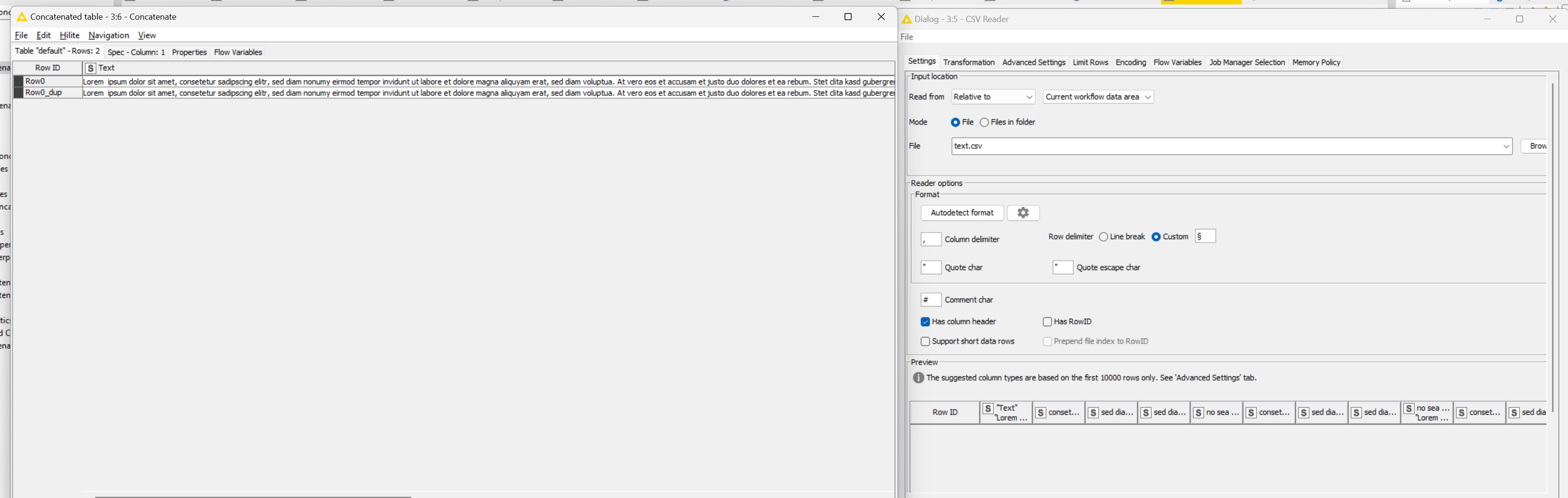The image size is (1568, 498).
Task: Click the gear icon beside Autodetect format
Action: tap(1023, 213)
